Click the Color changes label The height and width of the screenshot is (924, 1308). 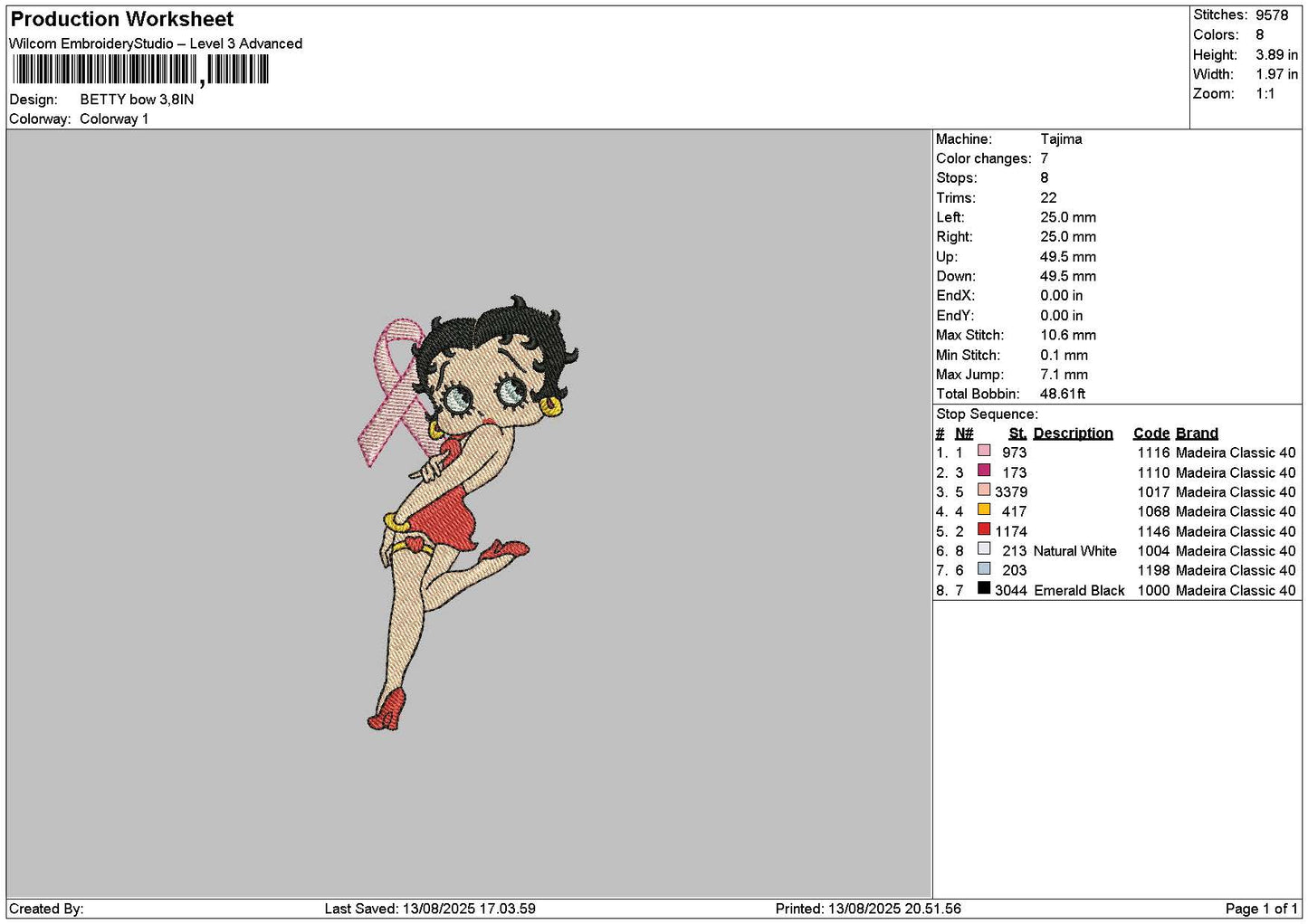[984, 158]
